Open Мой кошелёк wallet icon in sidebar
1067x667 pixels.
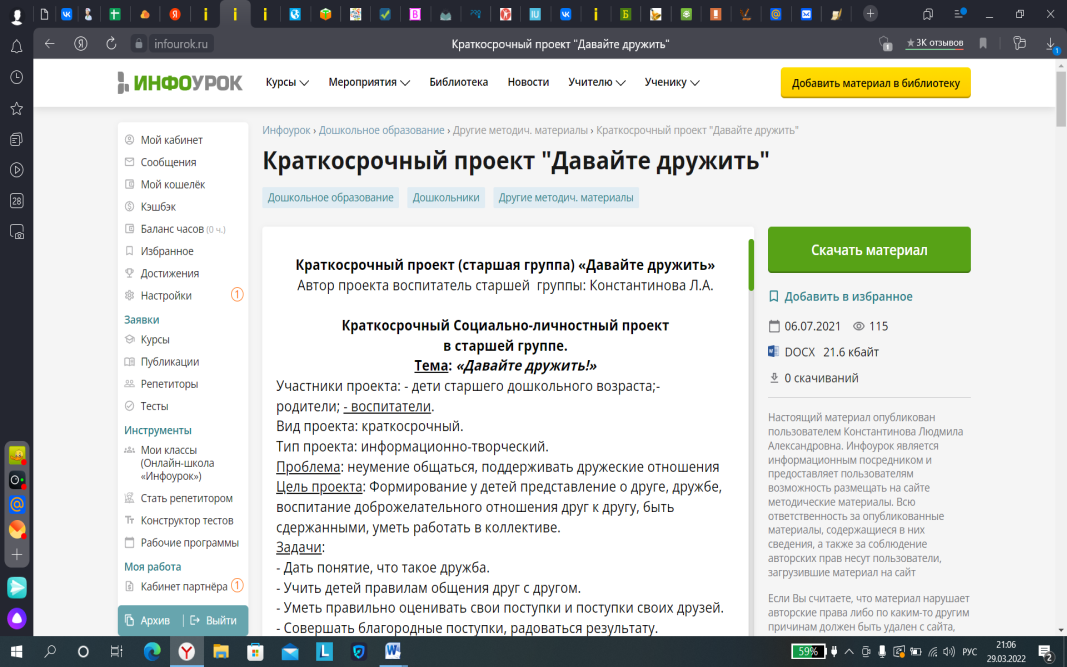(x=130, y=184)
